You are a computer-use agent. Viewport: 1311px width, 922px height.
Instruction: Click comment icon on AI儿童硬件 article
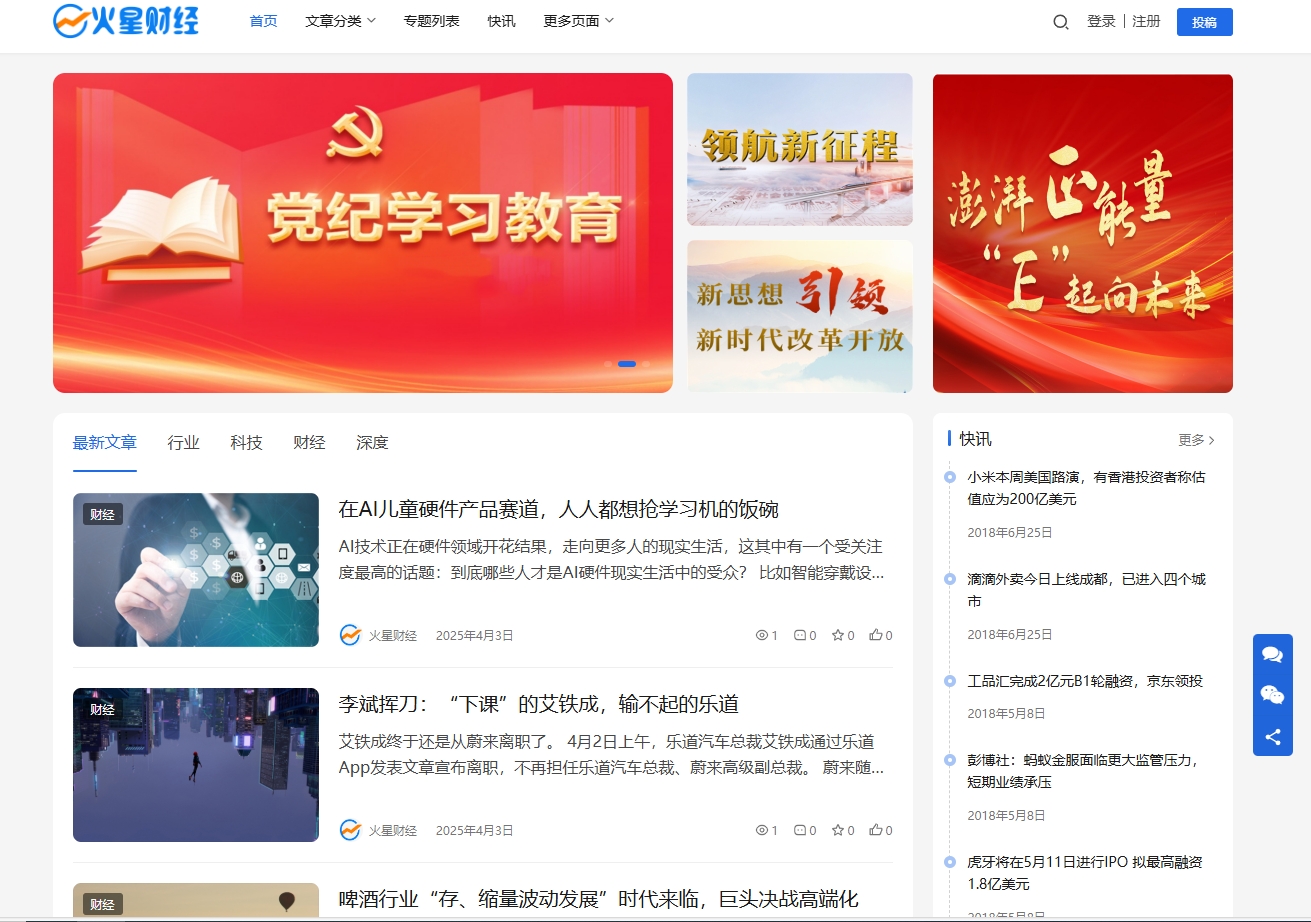[x=799, y=635]
